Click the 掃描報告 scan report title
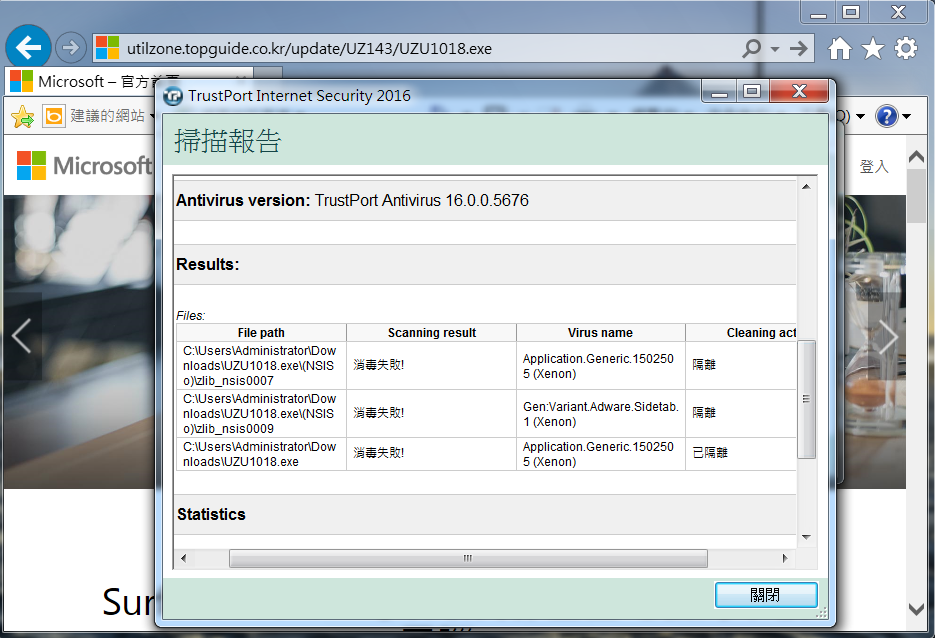 click(x=227, y=141)
